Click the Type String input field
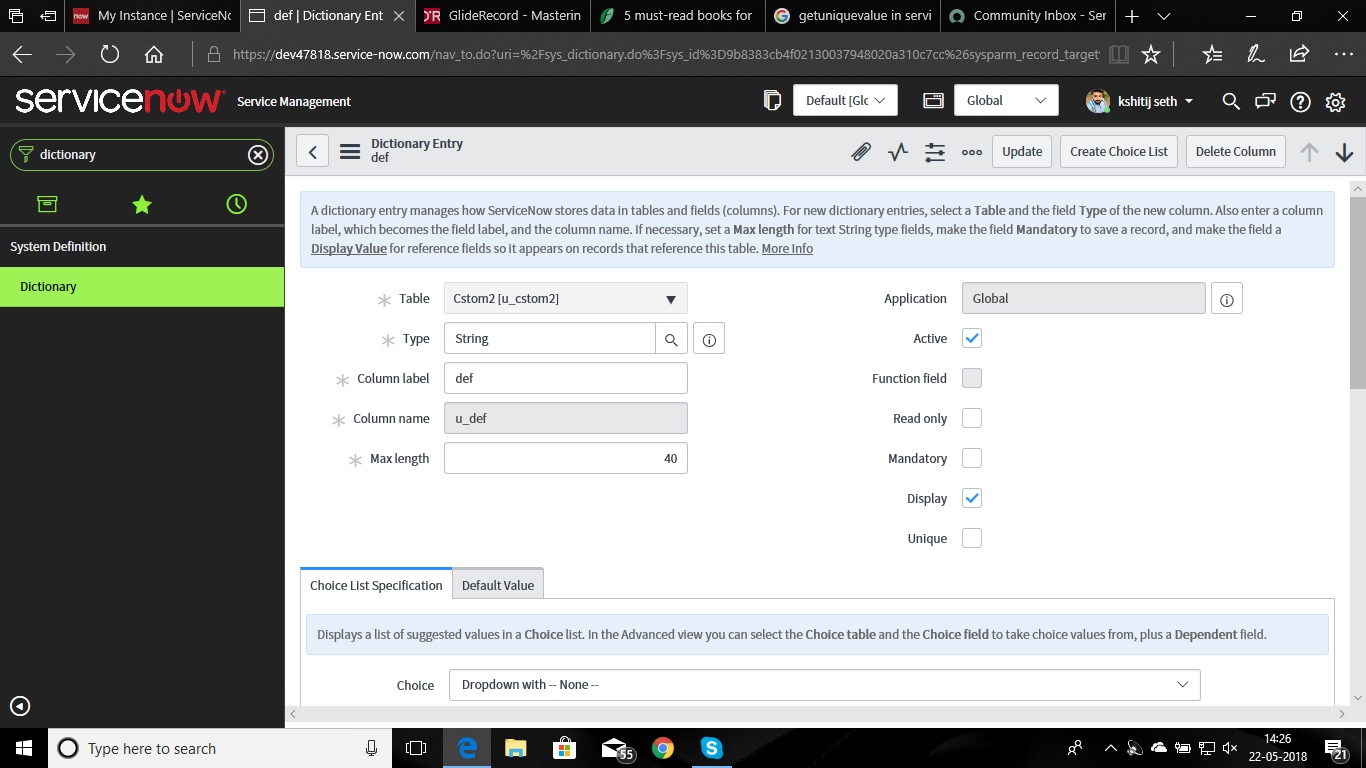This screenshot has height=768, width=1366. point(549,339)
